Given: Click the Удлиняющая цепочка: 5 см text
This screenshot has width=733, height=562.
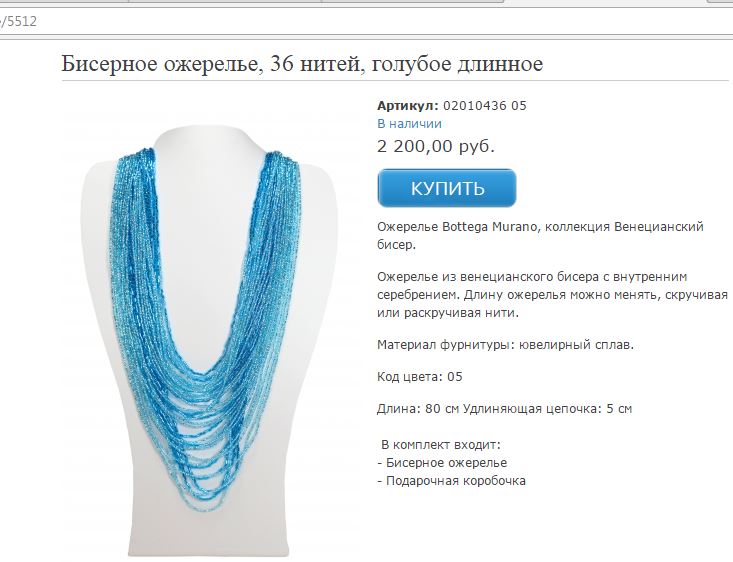Looking at the screenshot, I should point(547,409).
